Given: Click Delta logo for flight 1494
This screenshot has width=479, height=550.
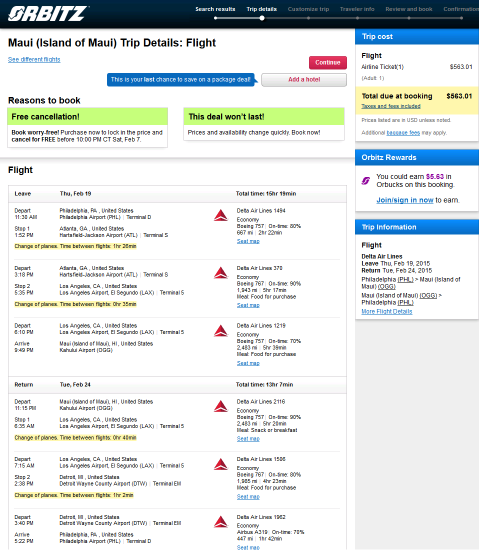Looking at the screenshot, I should [221, 215].
